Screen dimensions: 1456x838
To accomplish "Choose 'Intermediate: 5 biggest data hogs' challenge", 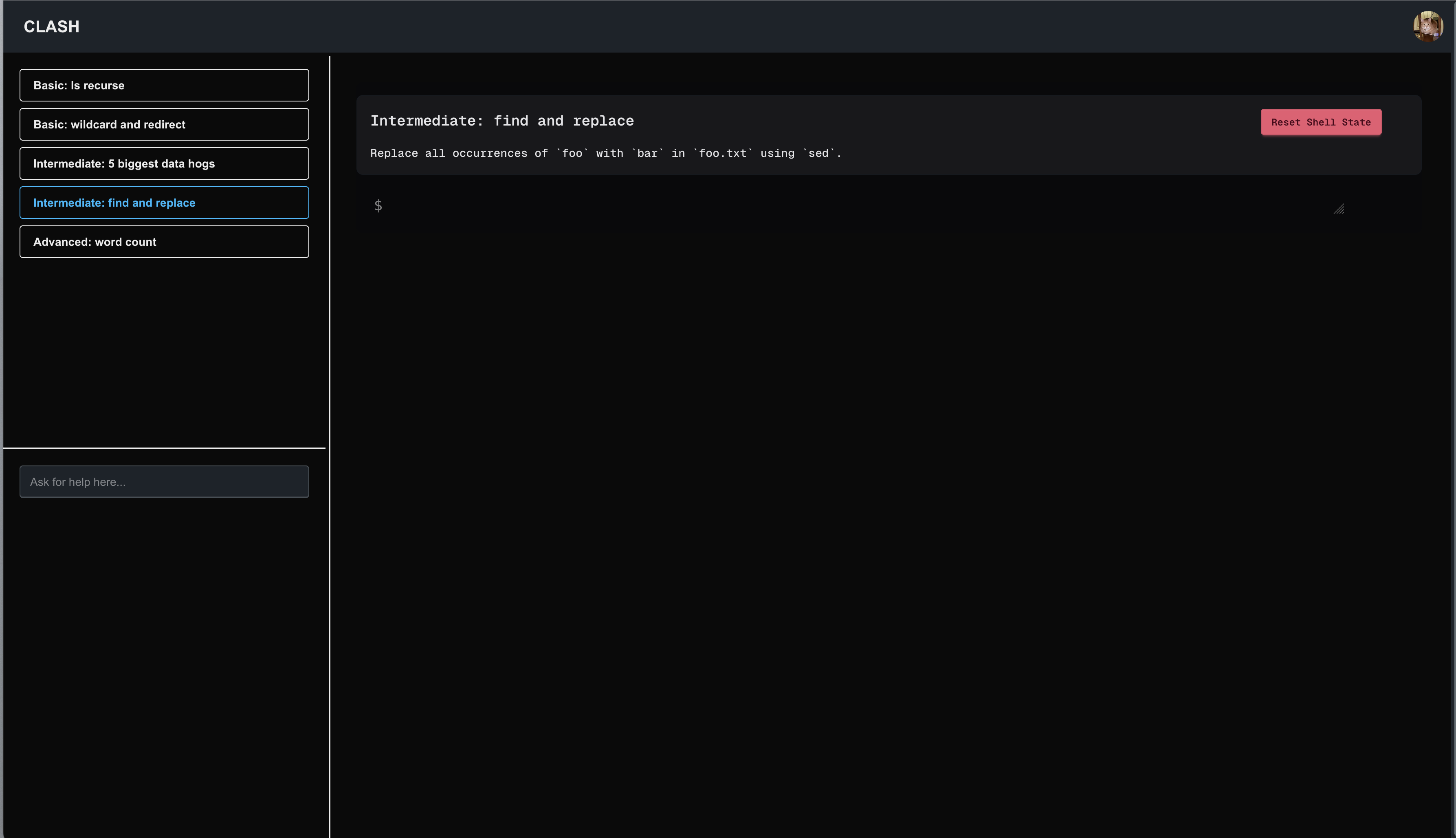I will point(164,163).
